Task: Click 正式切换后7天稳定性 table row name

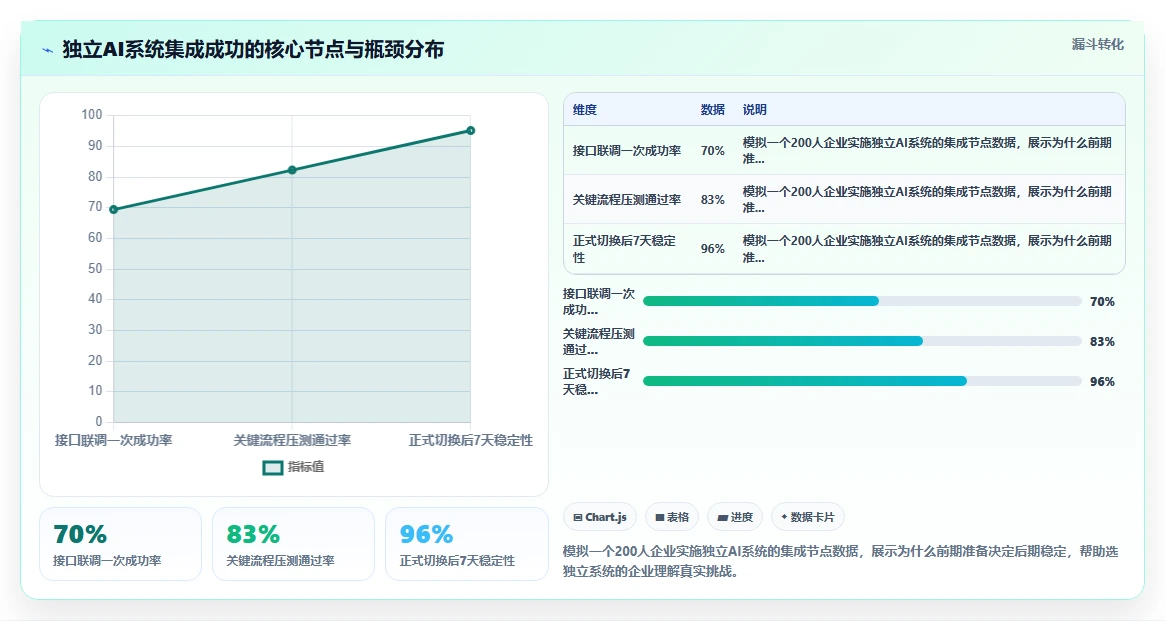Action: (x=624, y=249)
